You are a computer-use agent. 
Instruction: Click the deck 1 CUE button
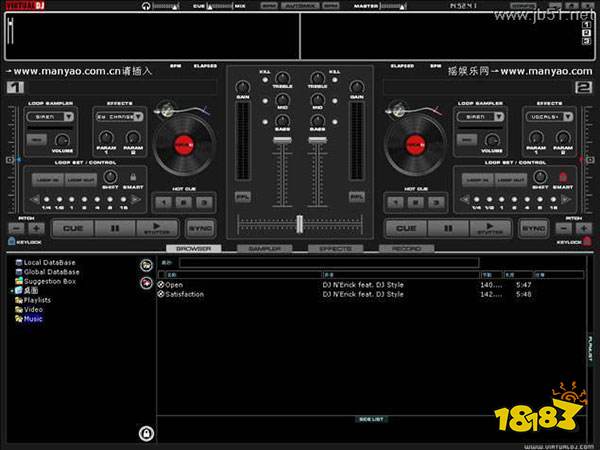click(73, 228)
